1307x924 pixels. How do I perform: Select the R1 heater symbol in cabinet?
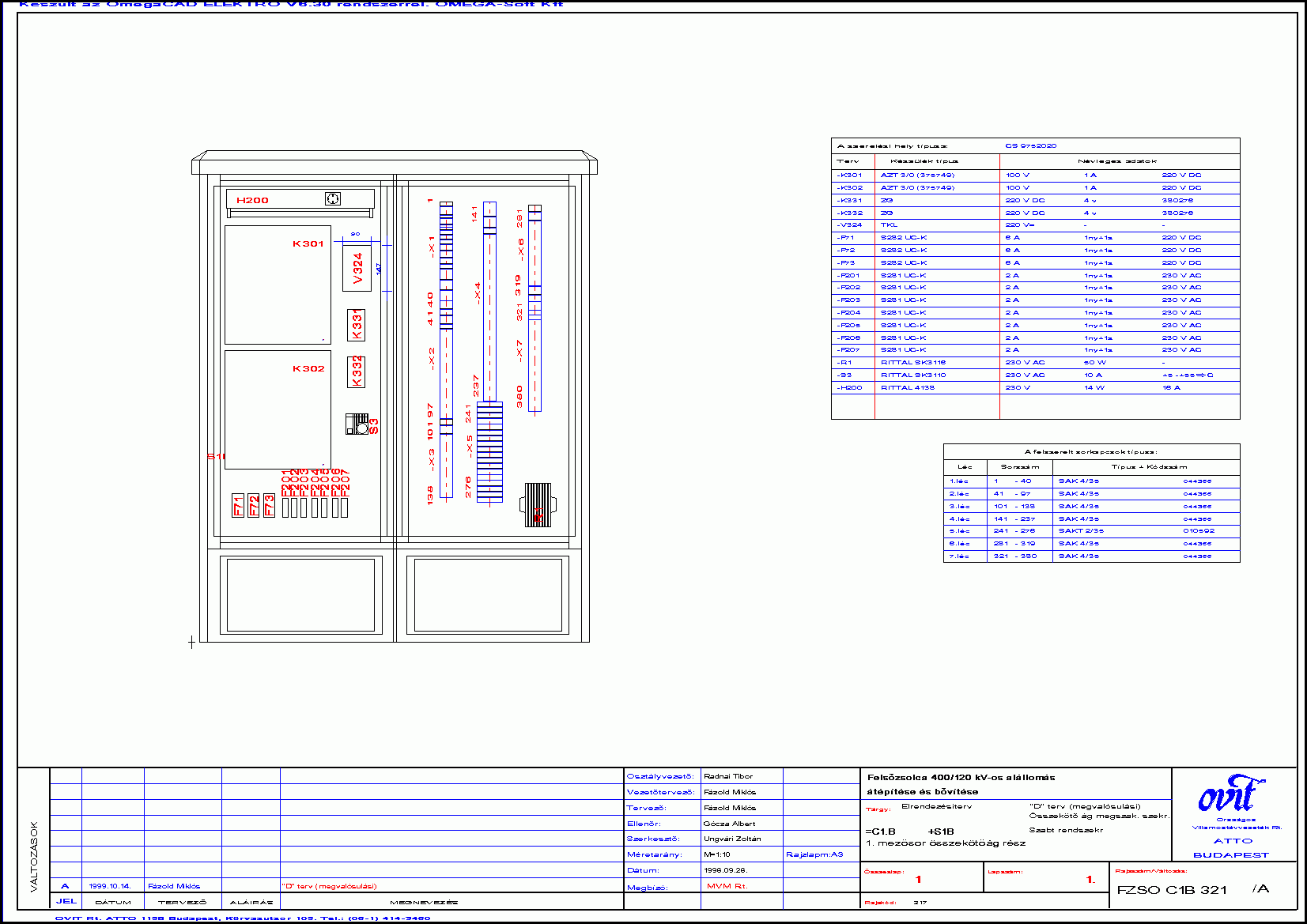tap(538, 505)
